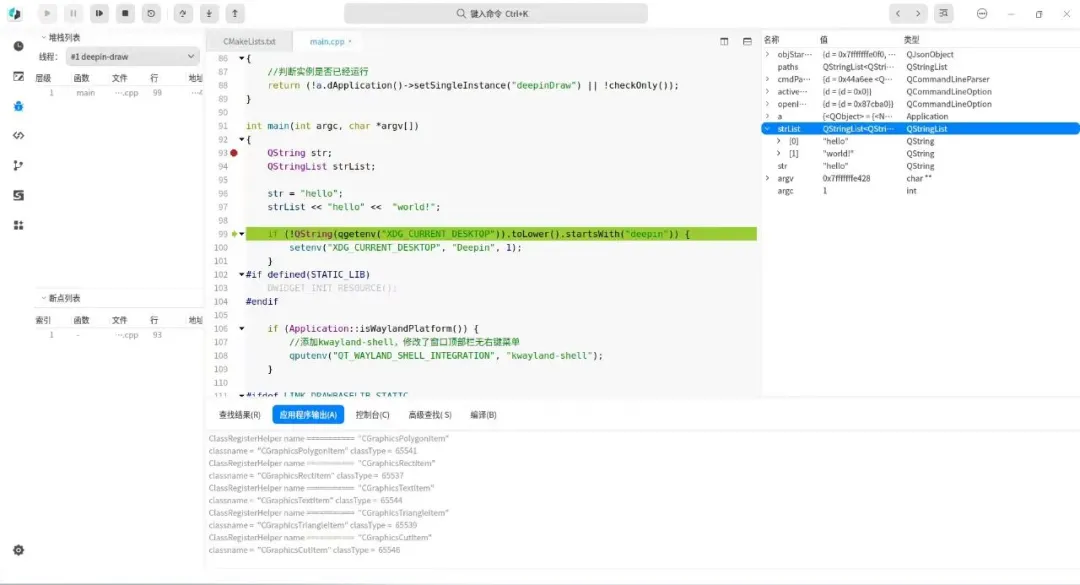Click the highlighted code on line 99
The height and width of the screenshot is (585, 1080).
point(501,234)
